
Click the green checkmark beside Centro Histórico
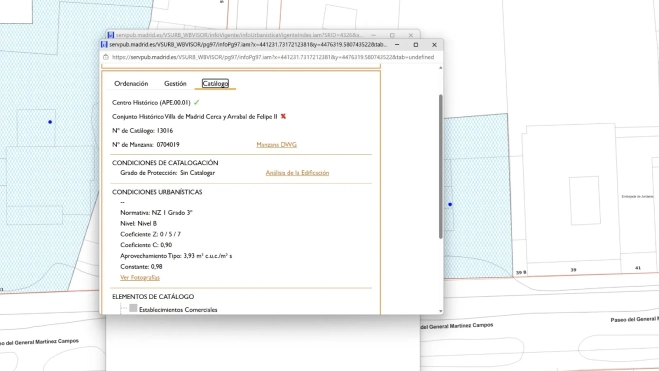click(x=197, y=102)
